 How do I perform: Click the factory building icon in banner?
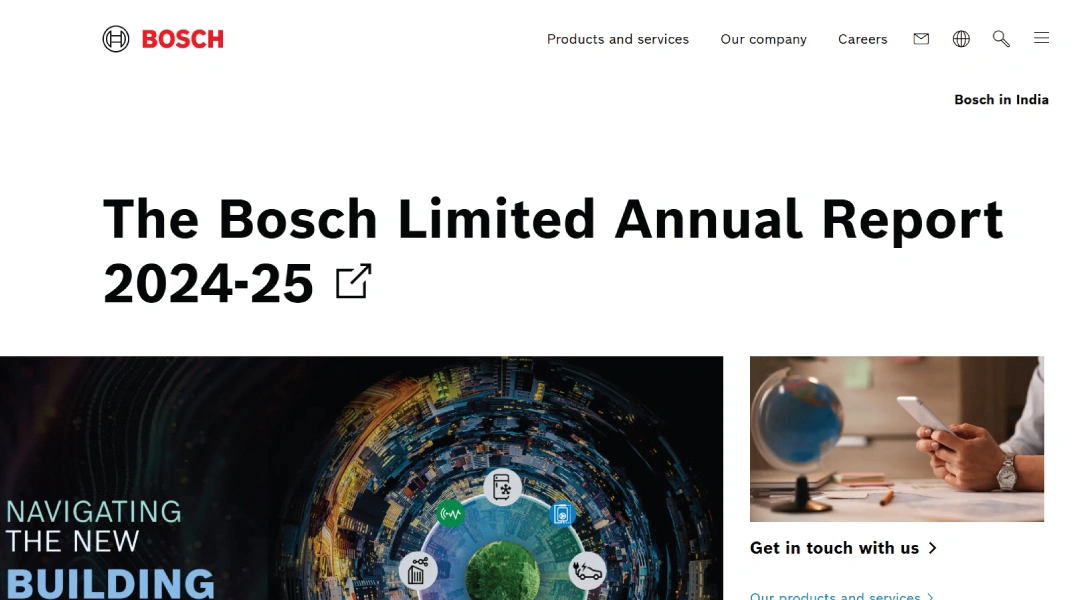tap(417, 571)
